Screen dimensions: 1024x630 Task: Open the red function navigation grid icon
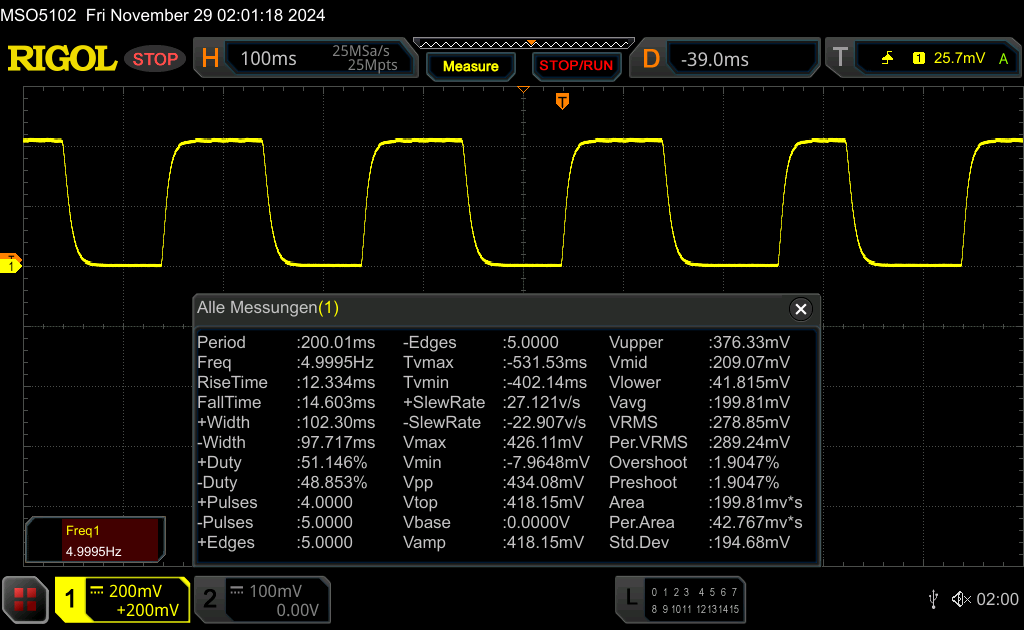[26, 599]
